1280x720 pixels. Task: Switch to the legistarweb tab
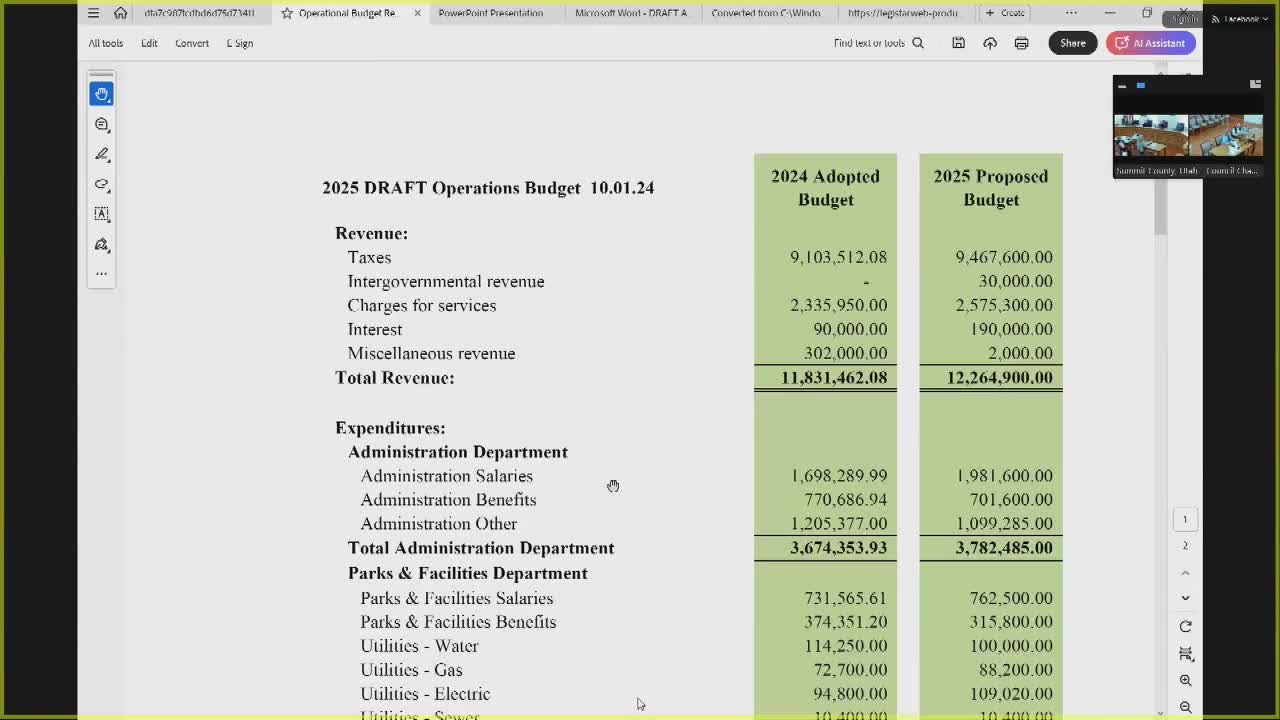pos(903,13)
